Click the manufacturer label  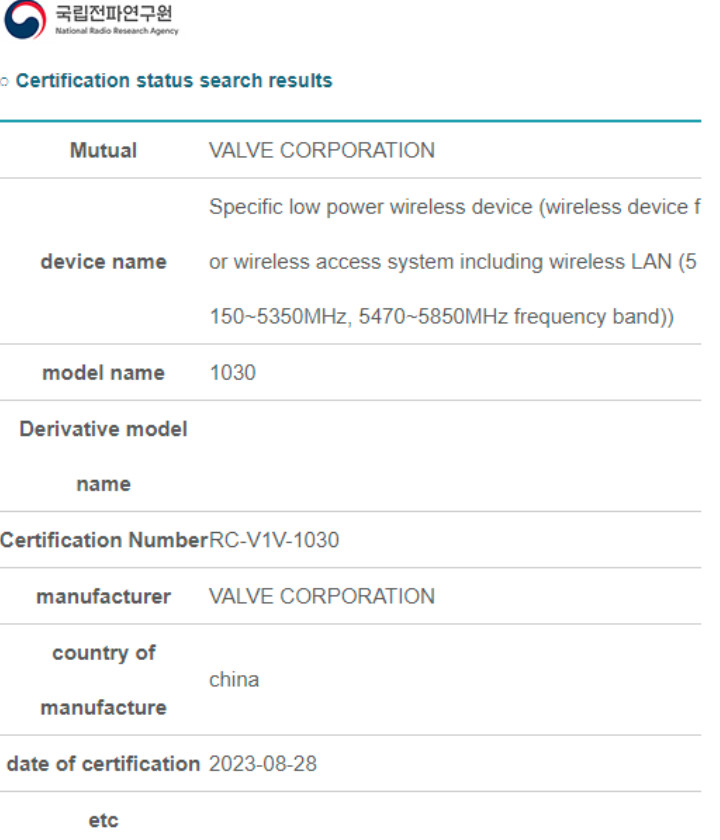click(x=103, y=596)
